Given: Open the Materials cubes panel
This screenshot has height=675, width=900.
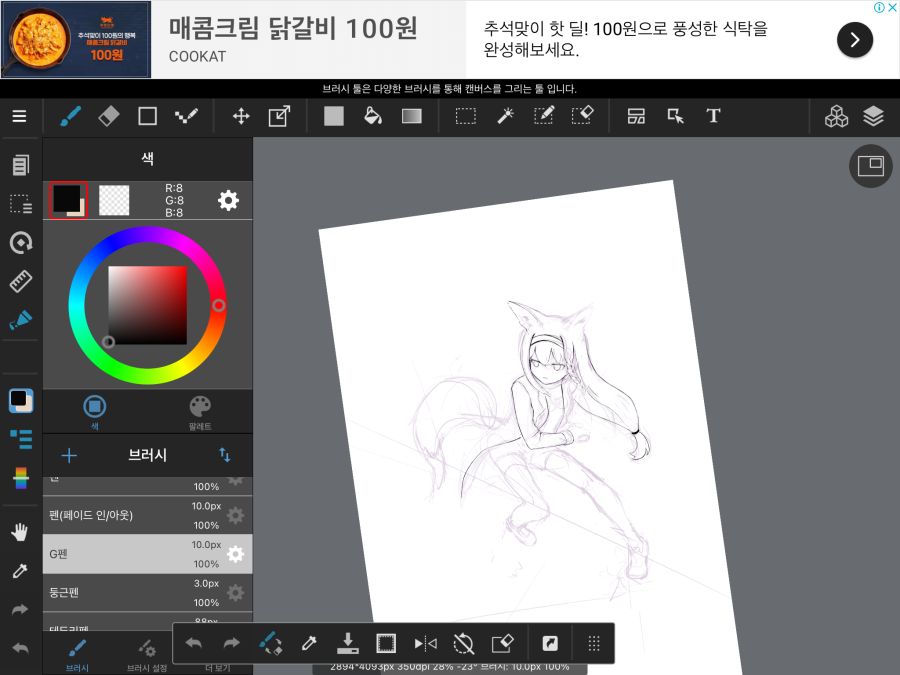Looking at the screenshot, I should tap(836, 117).
